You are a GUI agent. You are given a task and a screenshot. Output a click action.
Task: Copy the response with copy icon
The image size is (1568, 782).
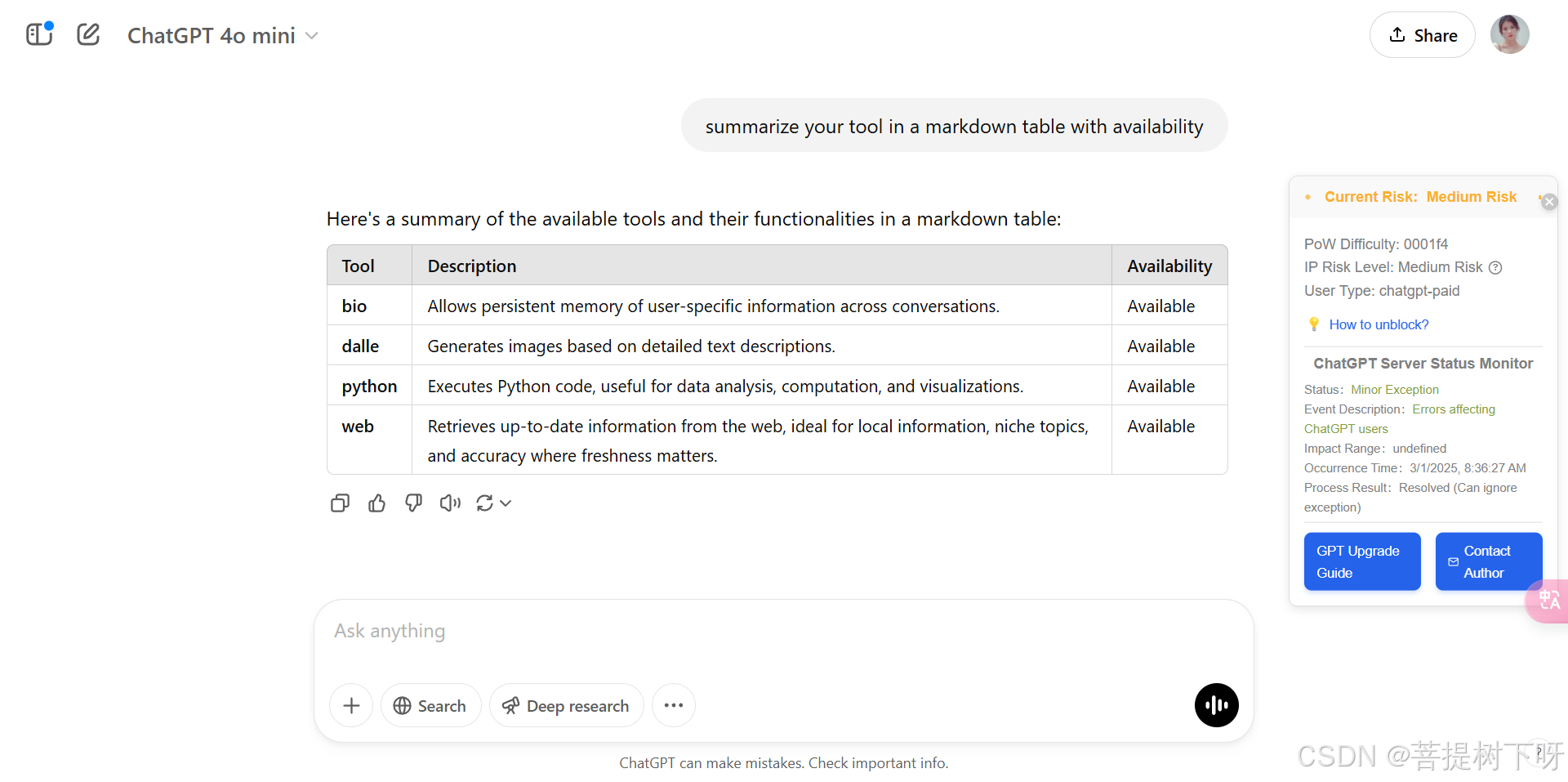340,503
